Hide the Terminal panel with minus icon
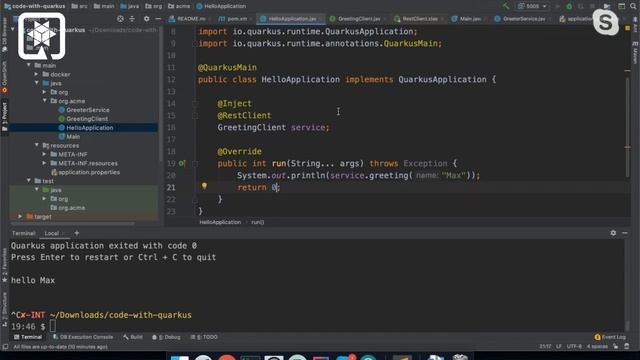Viewport: 640px width, 360px height. (625, 233)
